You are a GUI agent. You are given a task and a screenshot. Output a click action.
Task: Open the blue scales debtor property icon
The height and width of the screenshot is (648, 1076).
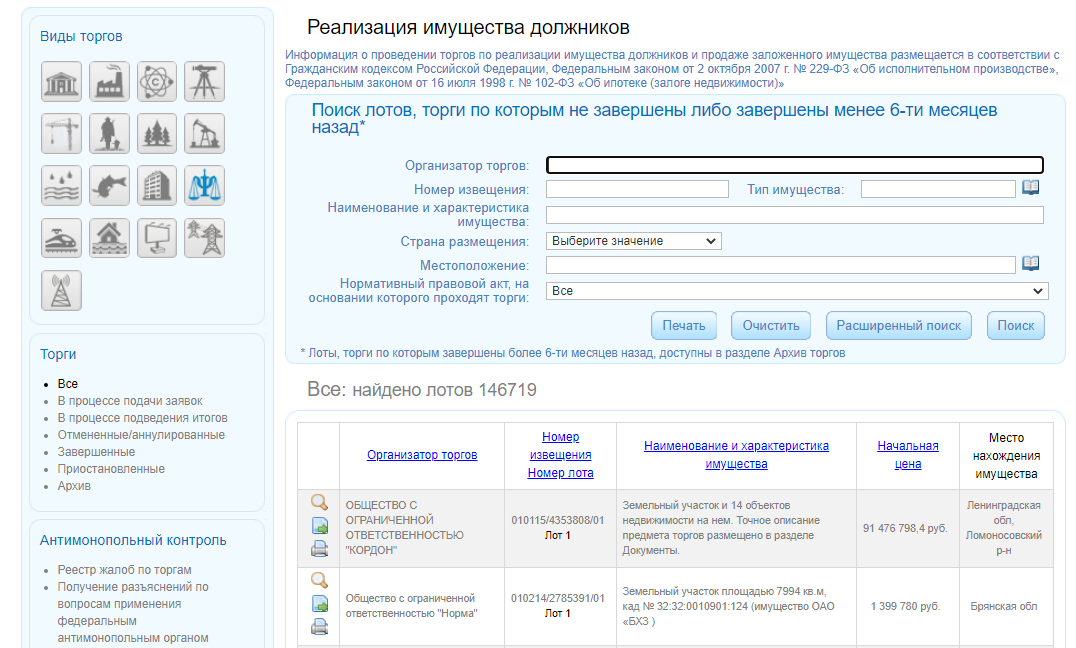point(204,185)
